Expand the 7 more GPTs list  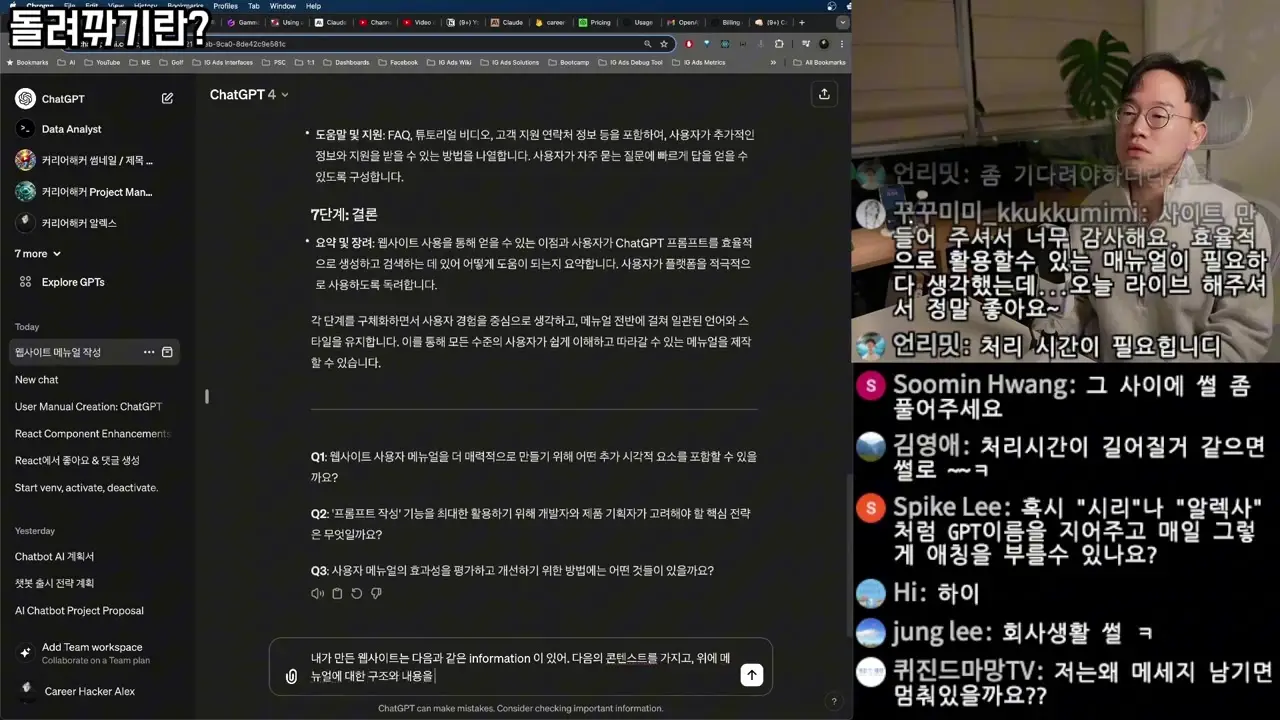click(x=38, y=254)
